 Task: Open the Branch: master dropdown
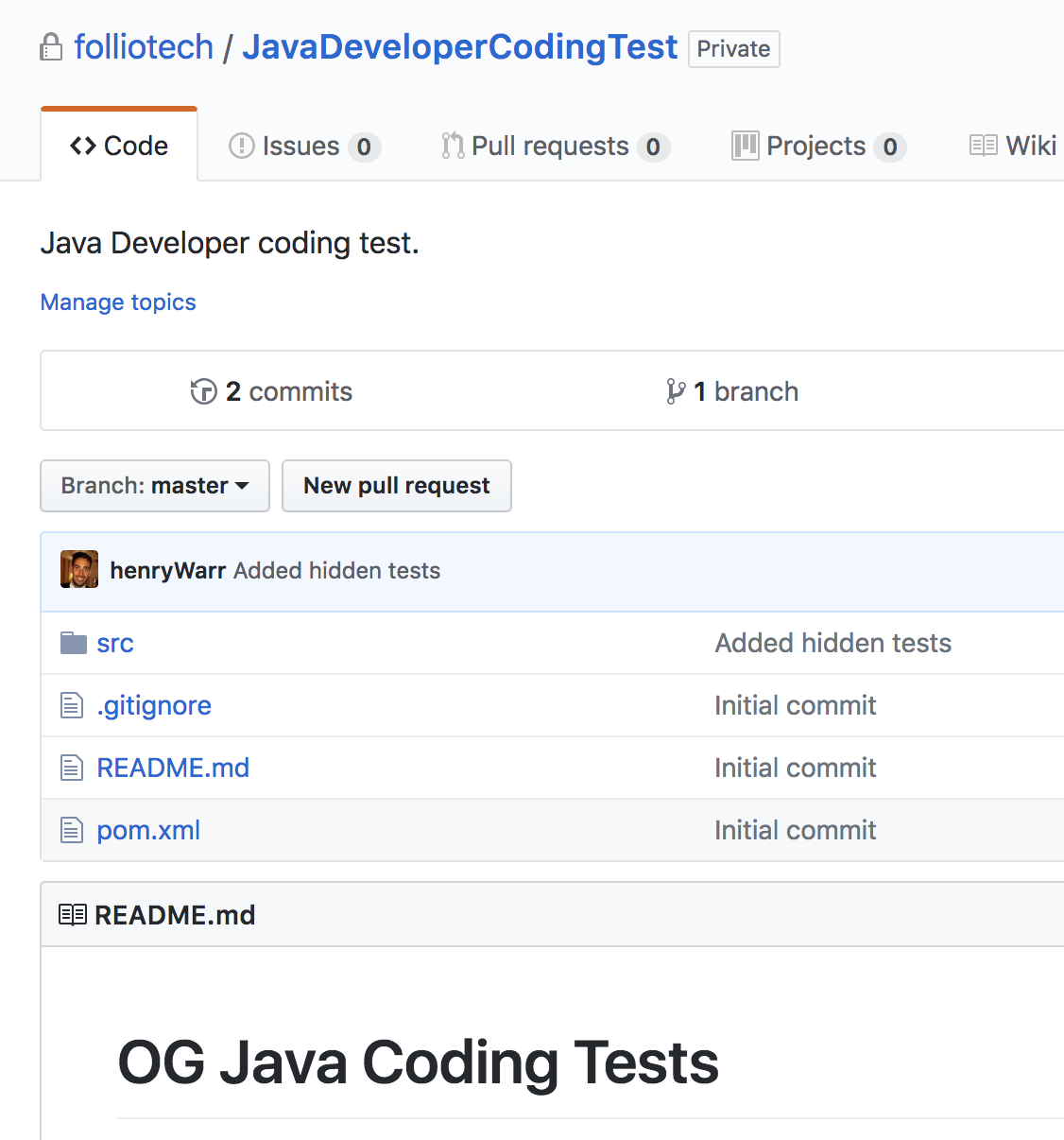[154, 485]
